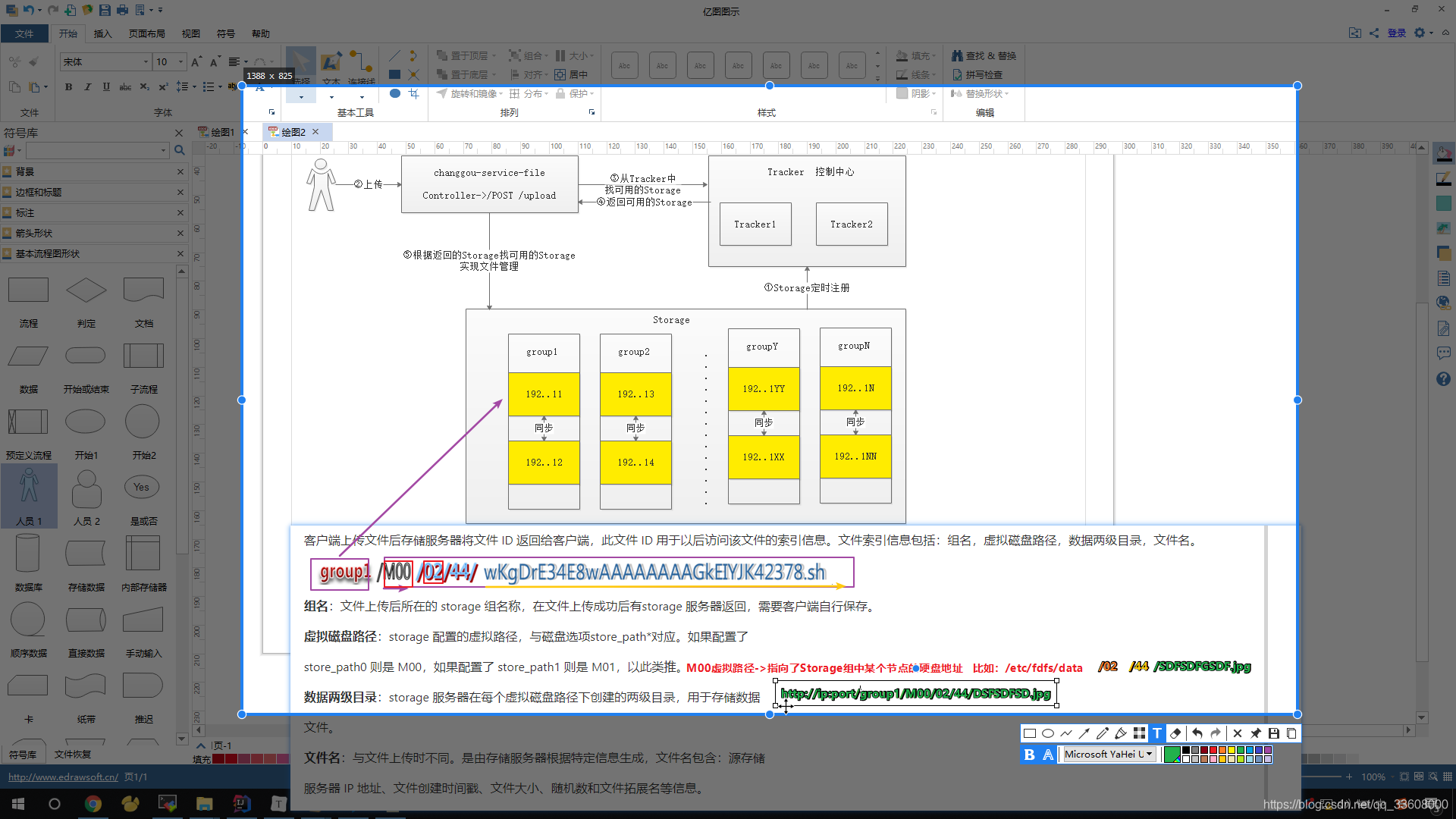Pick the arrow tool in screenshot toolbar

[x=1084, y=733]
